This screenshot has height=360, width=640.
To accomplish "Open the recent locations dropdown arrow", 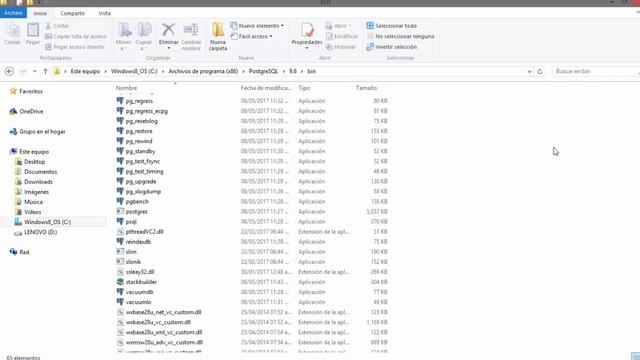I will click(34, 71).
